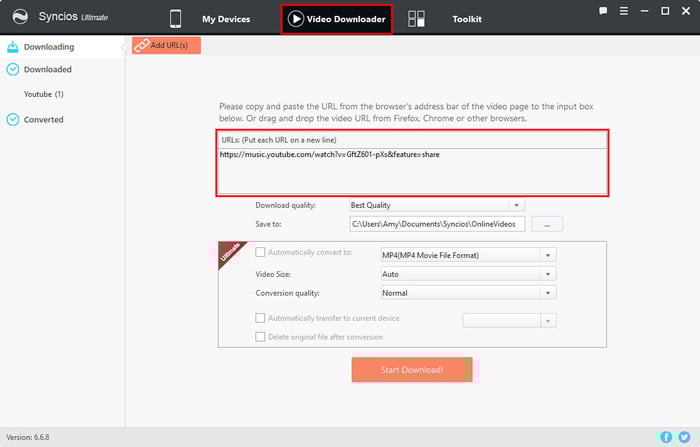Click the Conversion quality Normal combo box

tap(468, 293)
